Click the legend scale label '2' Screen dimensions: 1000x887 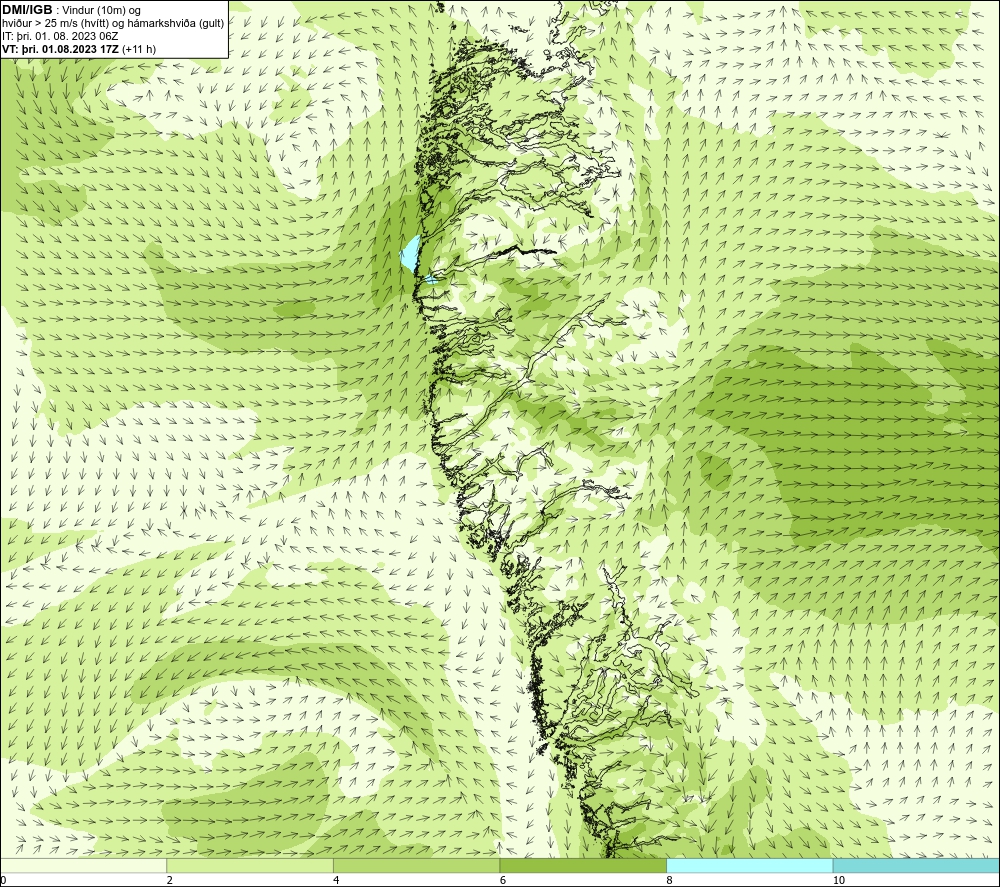[x=170, y=880]
